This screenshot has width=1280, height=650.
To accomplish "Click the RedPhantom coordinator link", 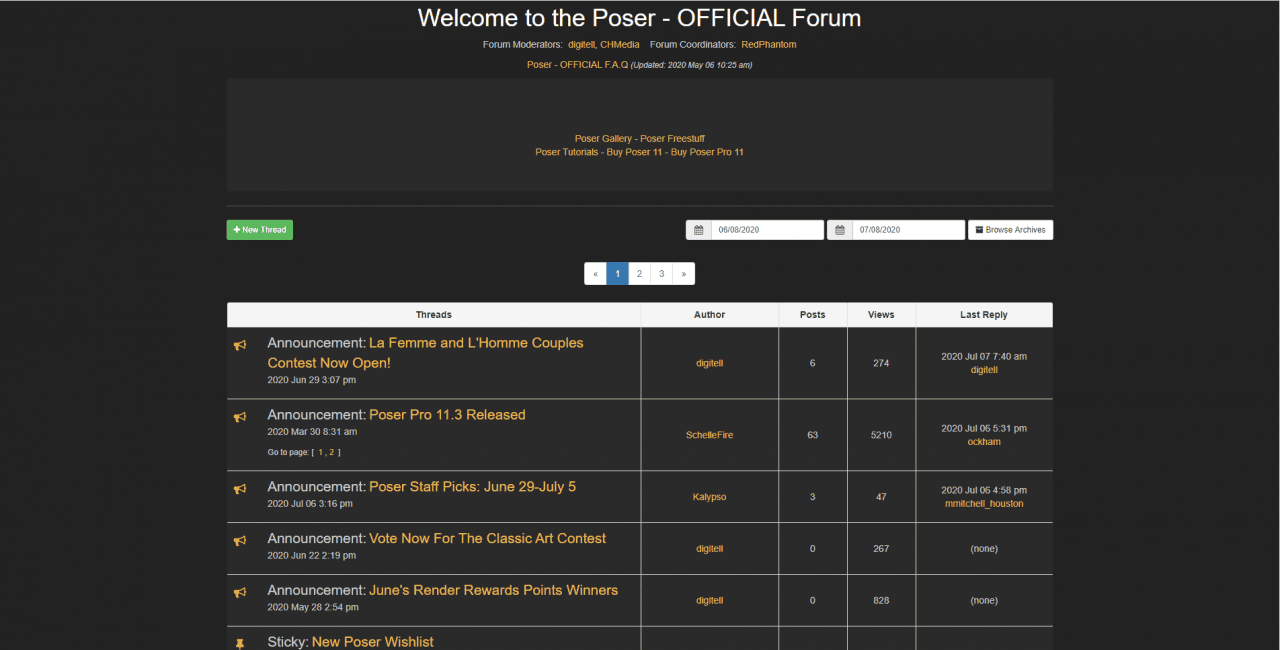I will [x=768, y=44].
